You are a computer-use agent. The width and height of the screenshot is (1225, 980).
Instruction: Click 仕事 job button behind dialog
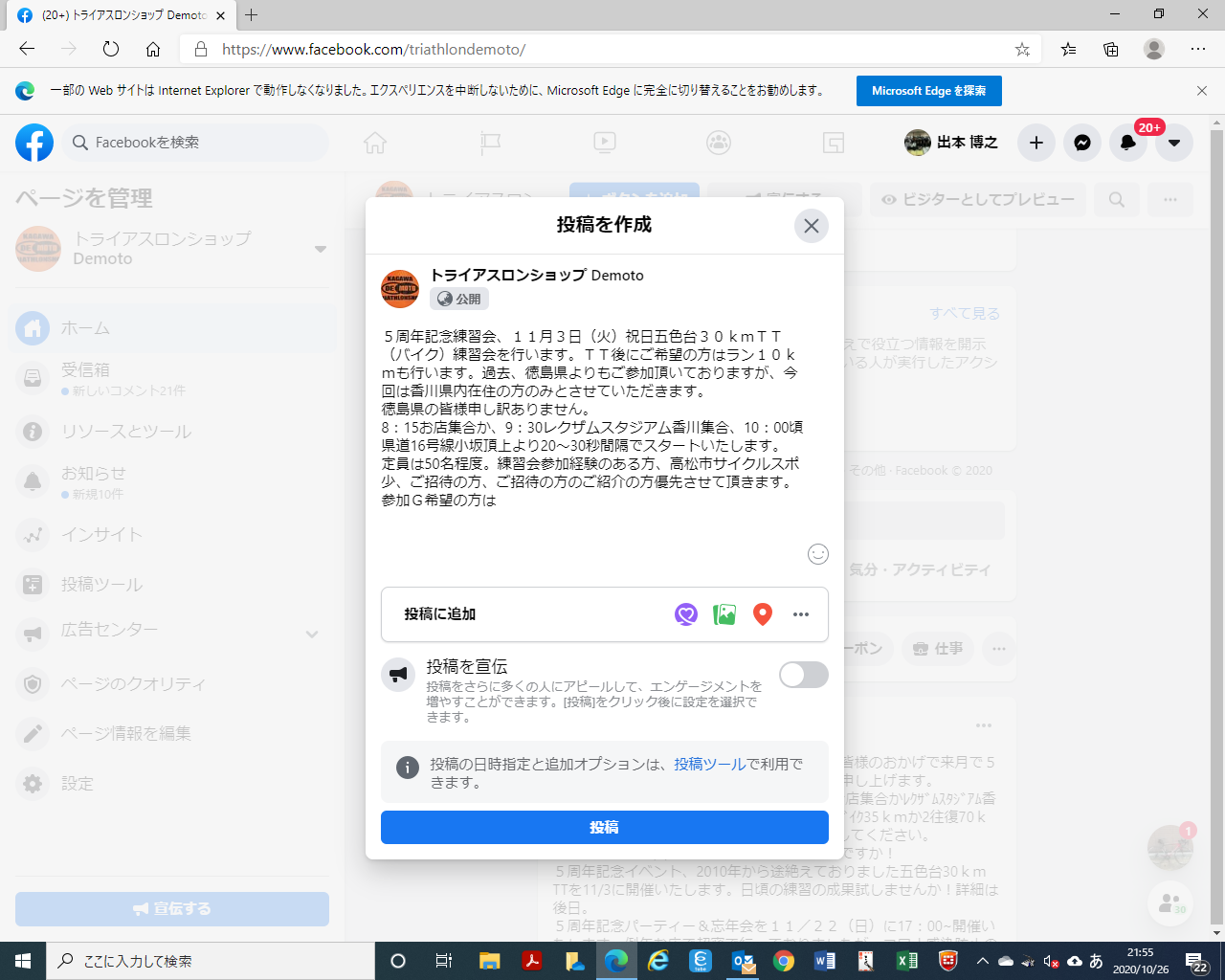tap(938, 649)
